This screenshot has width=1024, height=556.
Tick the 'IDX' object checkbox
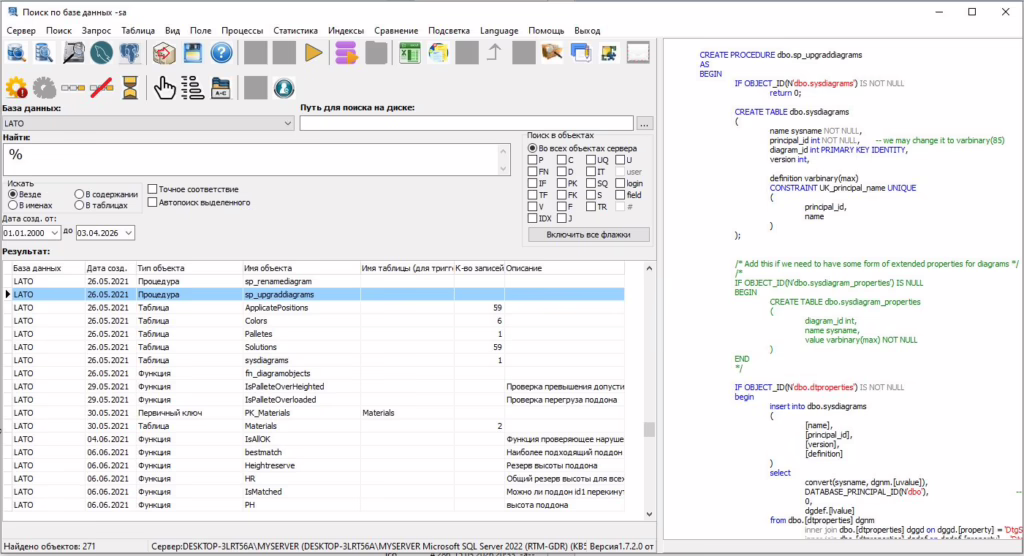(x=532, y=218)
